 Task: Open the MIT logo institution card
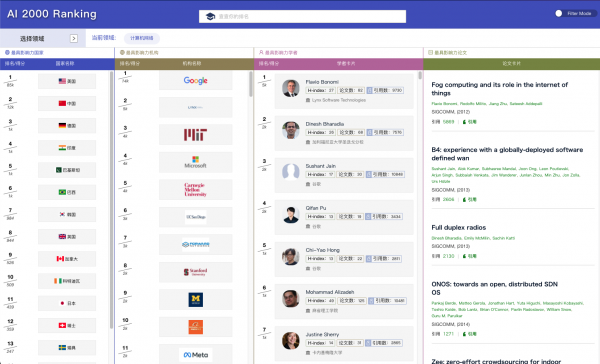click(196, 135)
